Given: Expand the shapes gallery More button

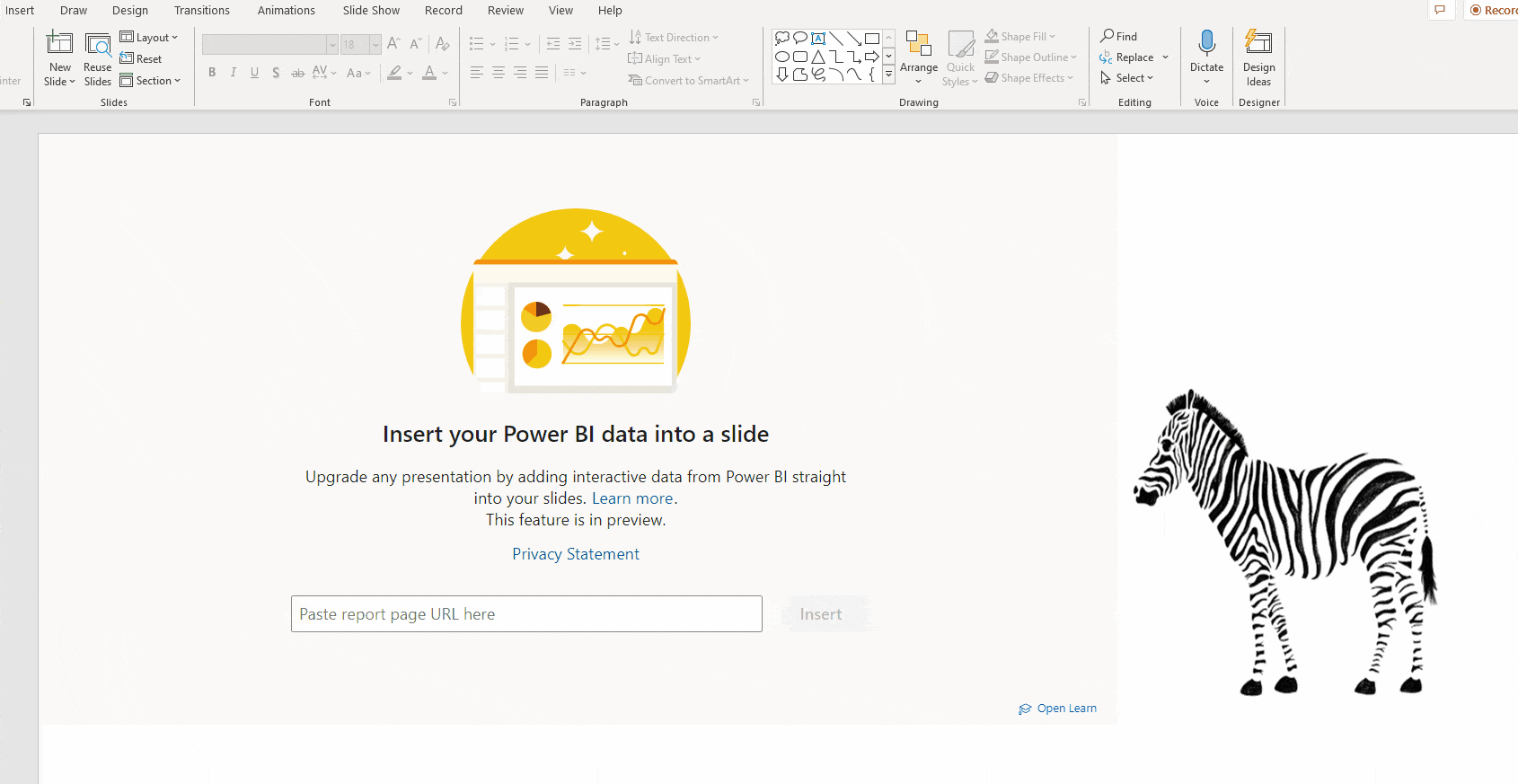Looking at the screenshot, I should (x=889, y=75).
